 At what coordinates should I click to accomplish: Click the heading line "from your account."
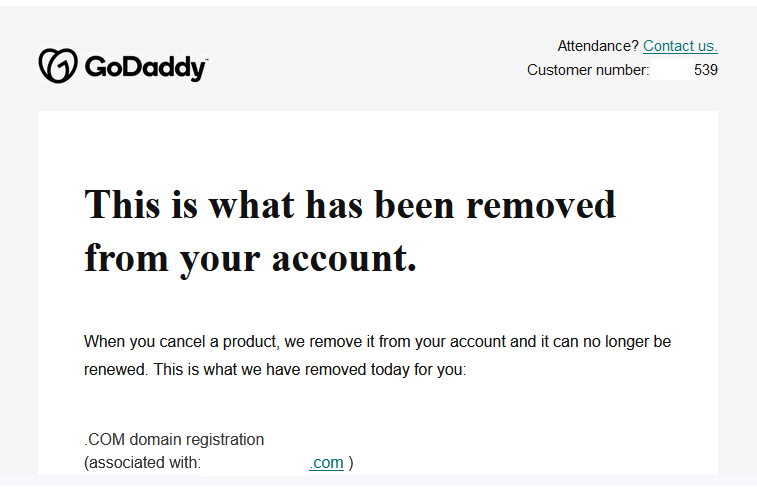pyautogui.click(x=250, y=258)
